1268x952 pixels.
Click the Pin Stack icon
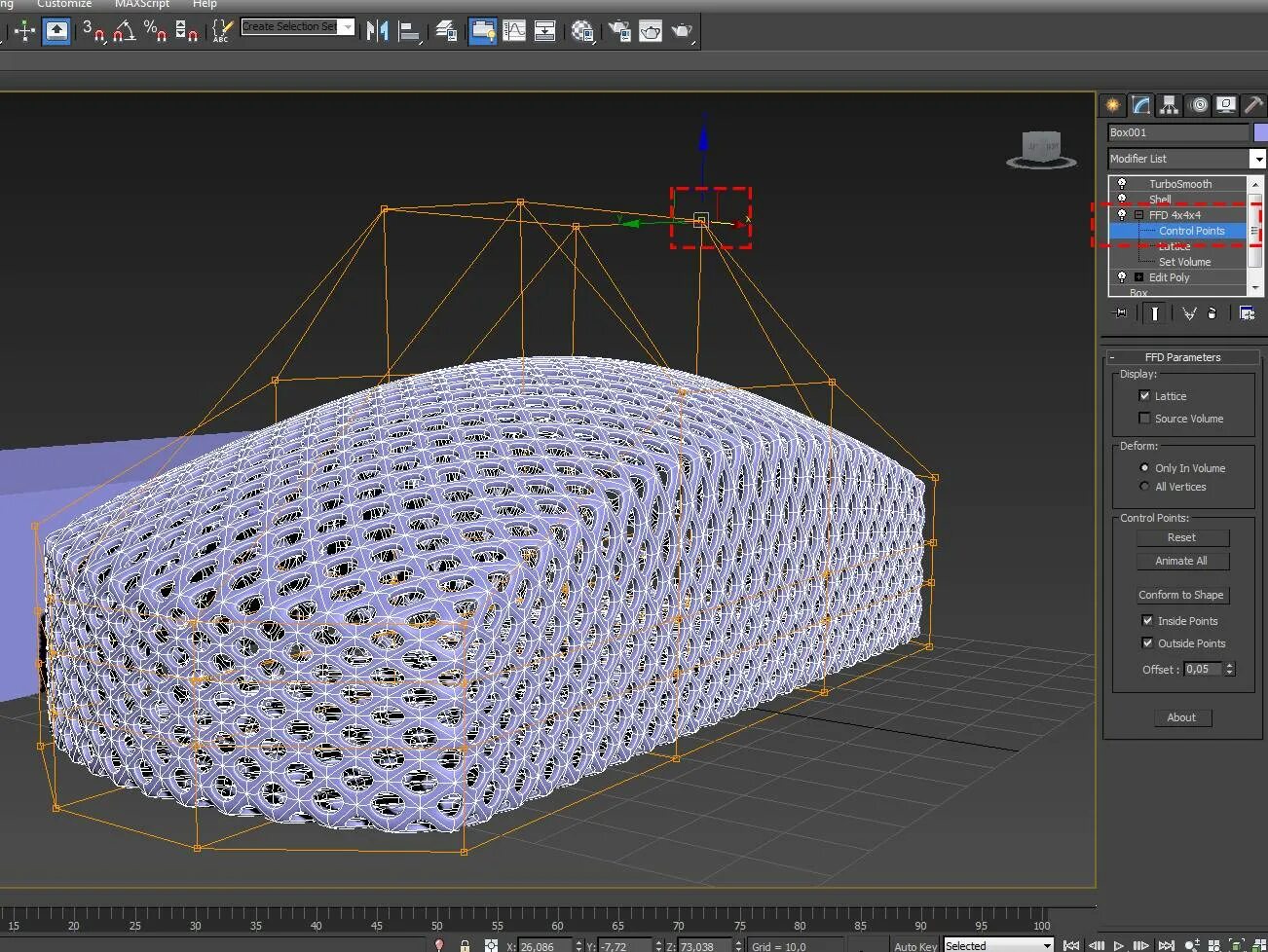[1120, 313]
